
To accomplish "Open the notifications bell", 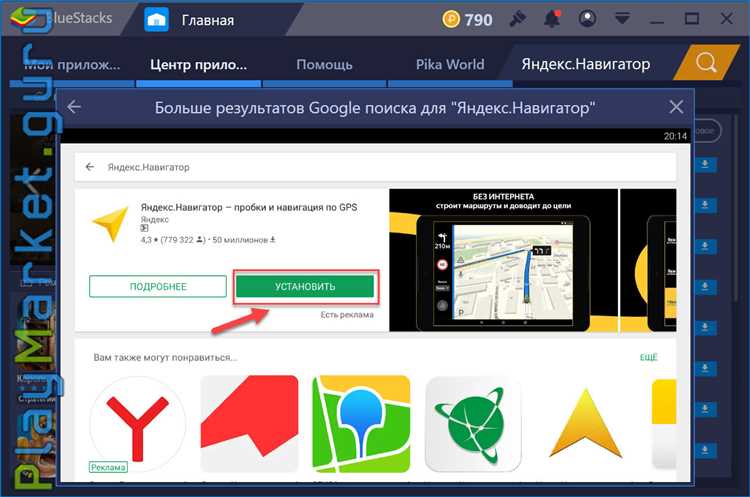I will point(552,19).
